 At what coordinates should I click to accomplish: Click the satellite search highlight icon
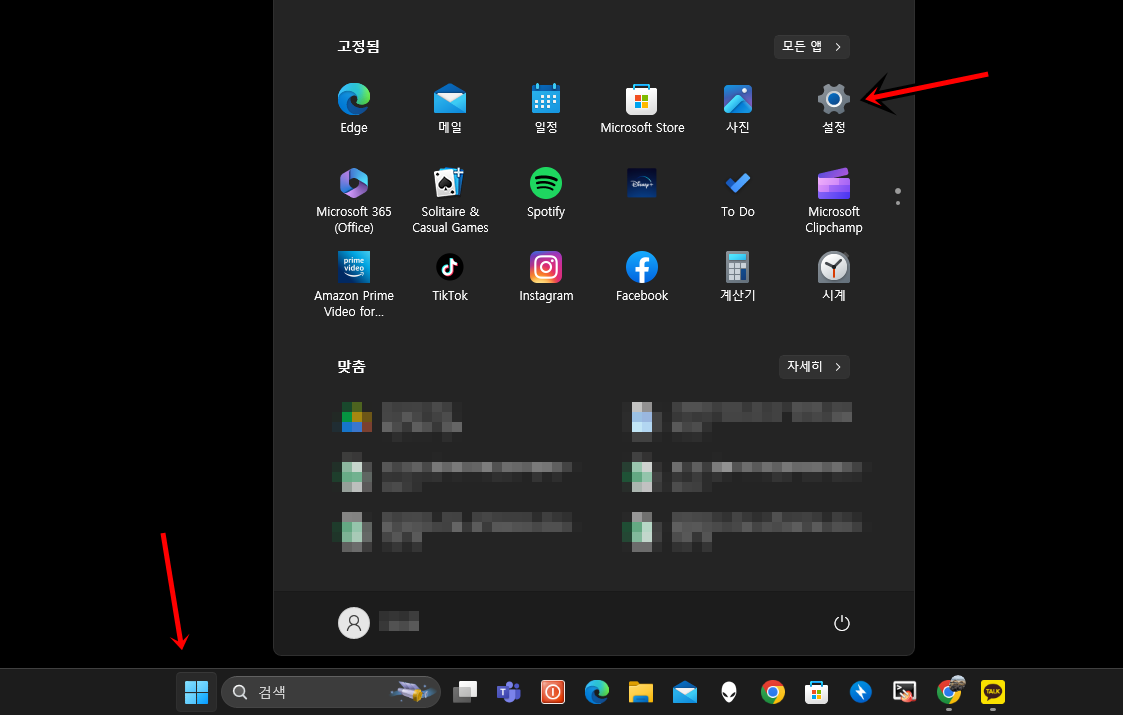pyautogui.click(x=413, y=692)
